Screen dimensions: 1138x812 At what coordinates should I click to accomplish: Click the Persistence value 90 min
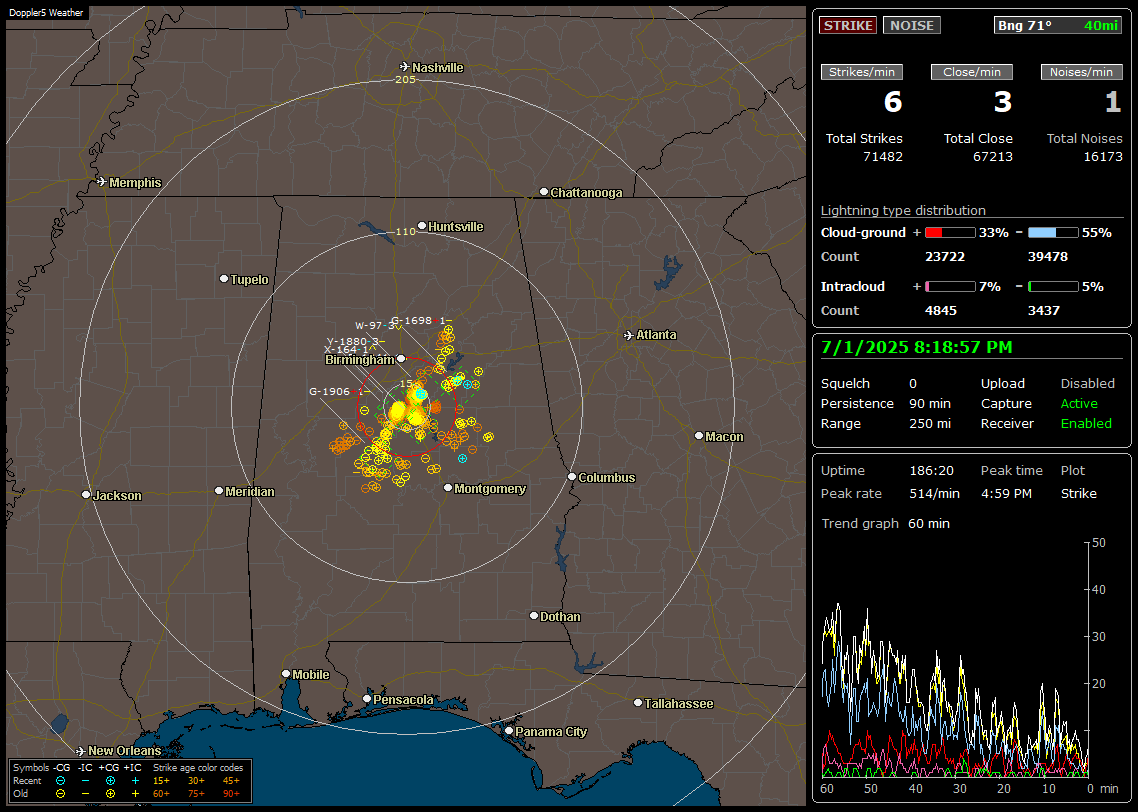[x=930, y=403]
